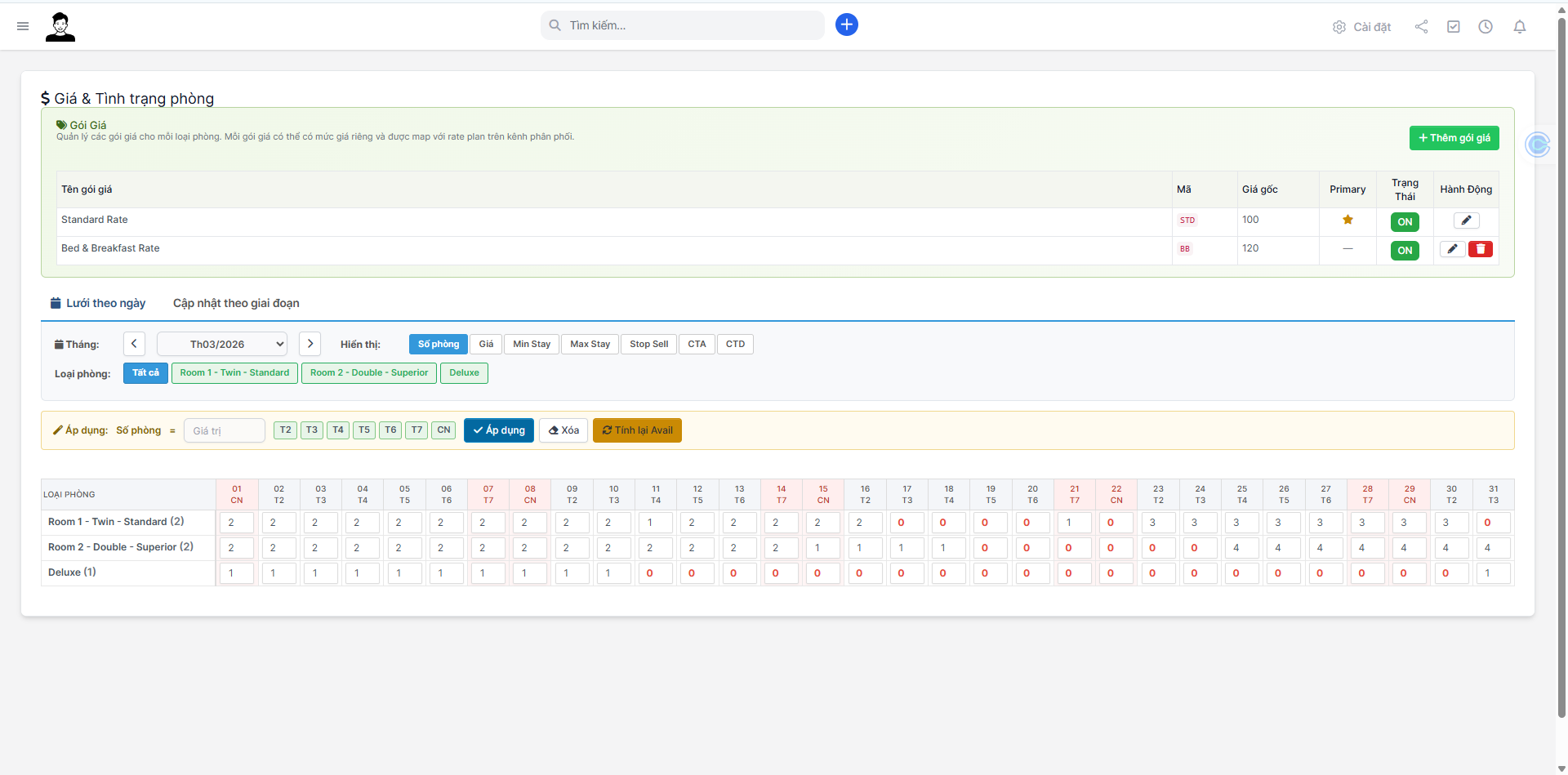Click the hamburger menu icon top left
1568x775 pixels.
pyautogui.click(x=23, y=26)
